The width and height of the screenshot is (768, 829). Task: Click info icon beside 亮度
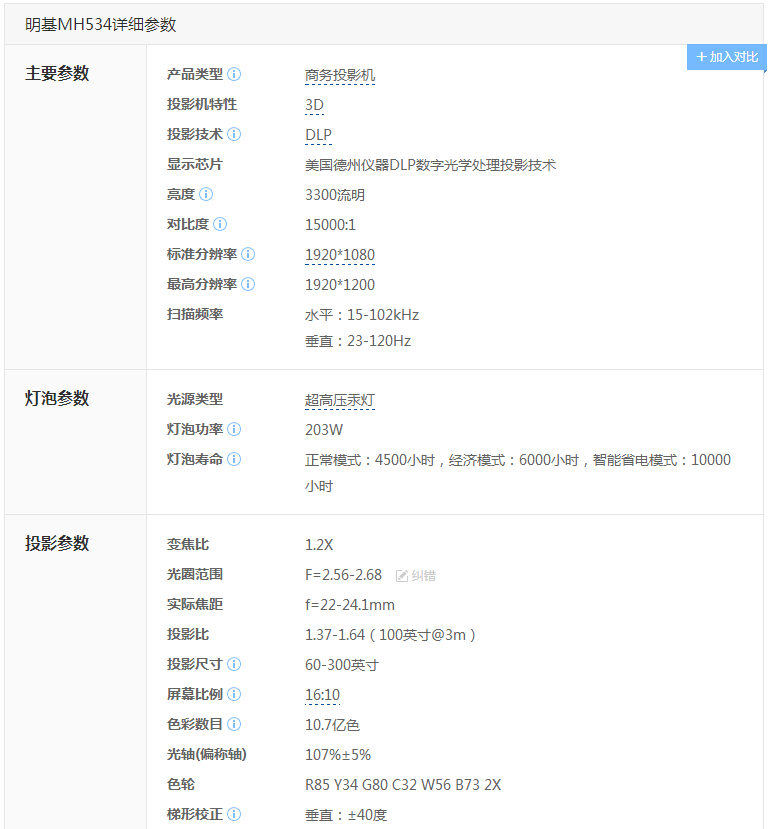(206, 194)
